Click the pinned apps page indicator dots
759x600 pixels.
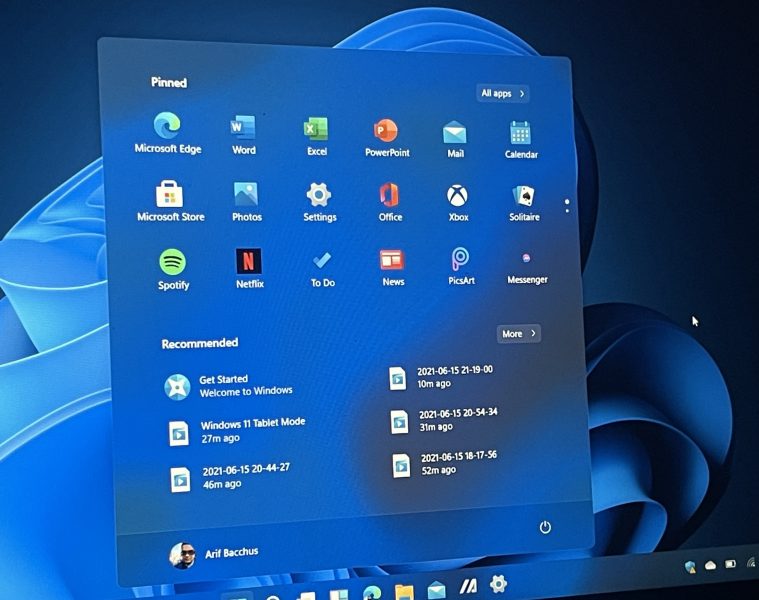pyautogui.click(x=567, y=206)
